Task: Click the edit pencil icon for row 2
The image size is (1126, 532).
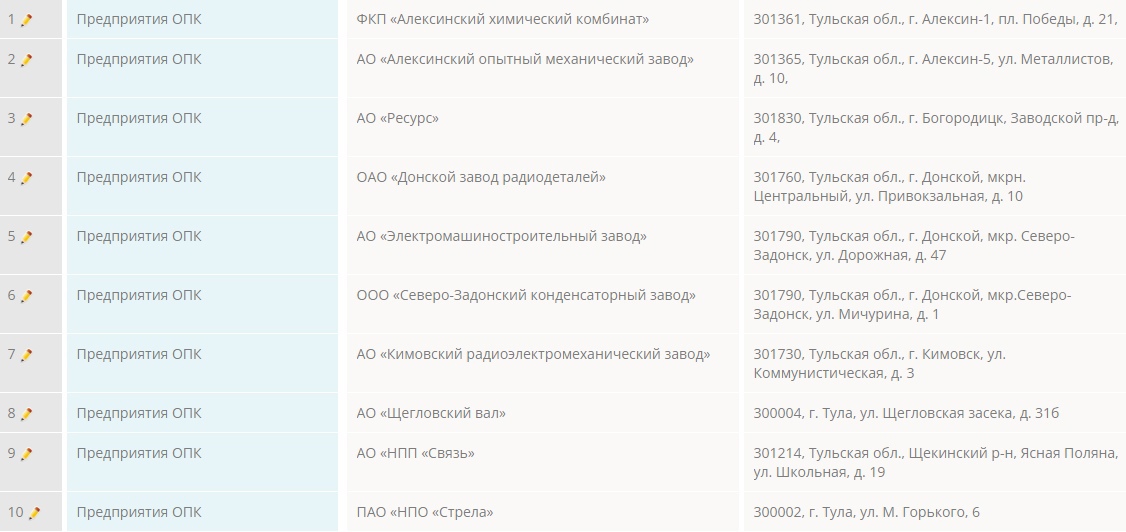Action: point(27,60)
